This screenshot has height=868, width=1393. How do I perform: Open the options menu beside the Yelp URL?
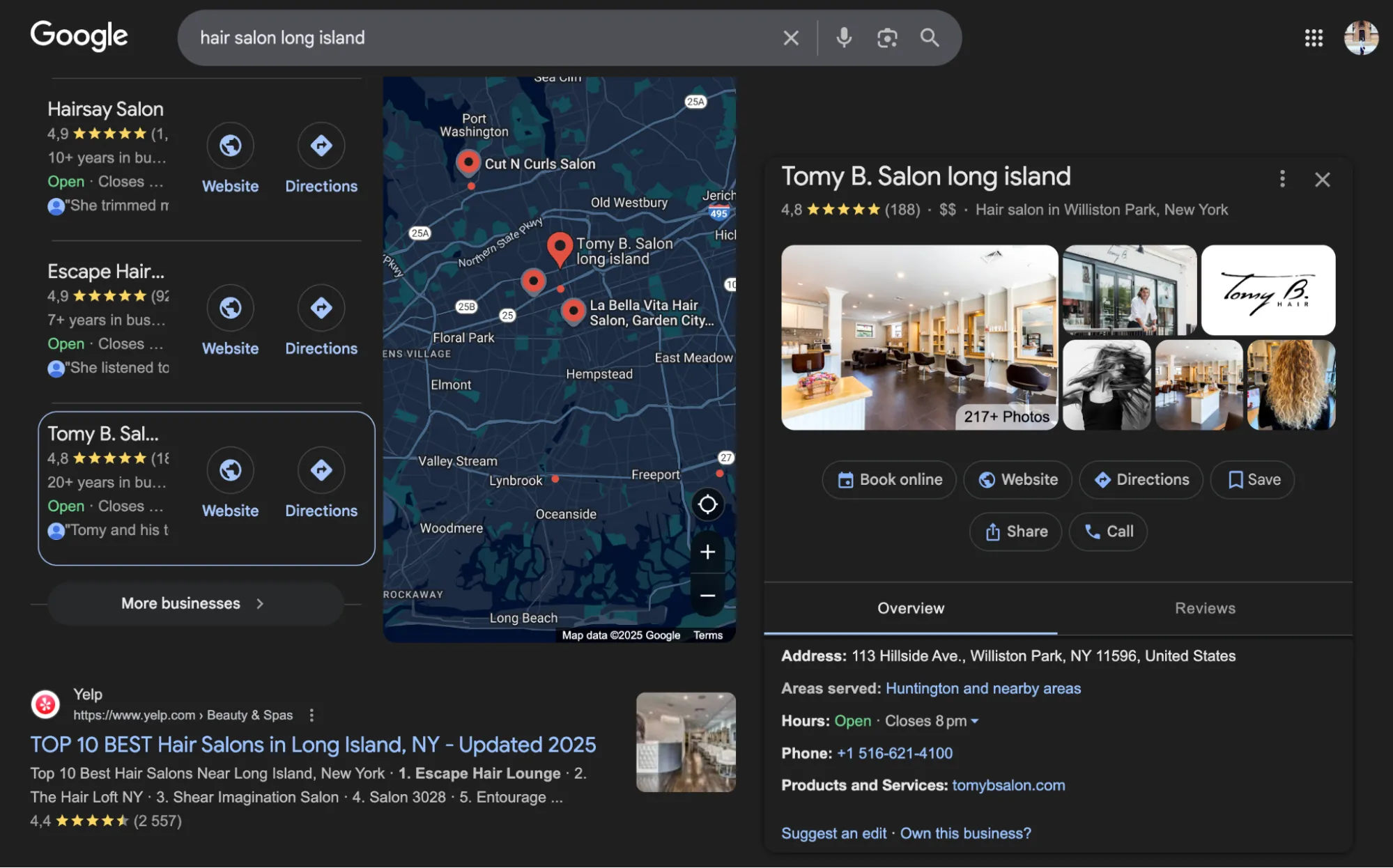[311, 715]
